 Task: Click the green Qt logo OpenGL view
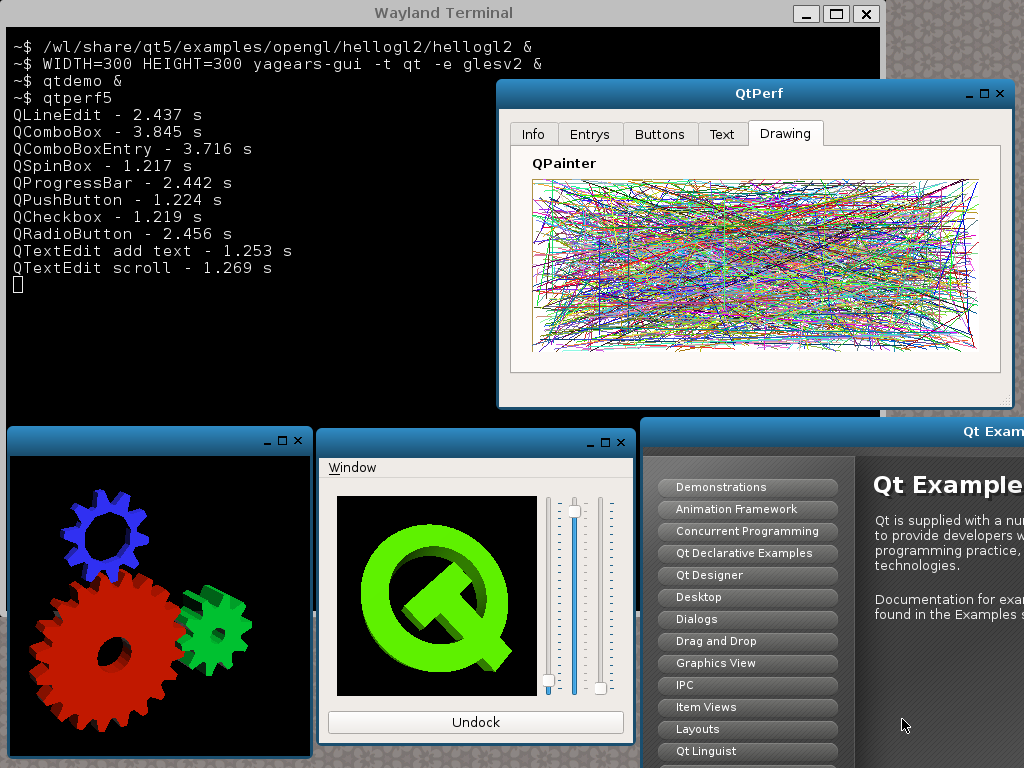click(x=437, y=596)
